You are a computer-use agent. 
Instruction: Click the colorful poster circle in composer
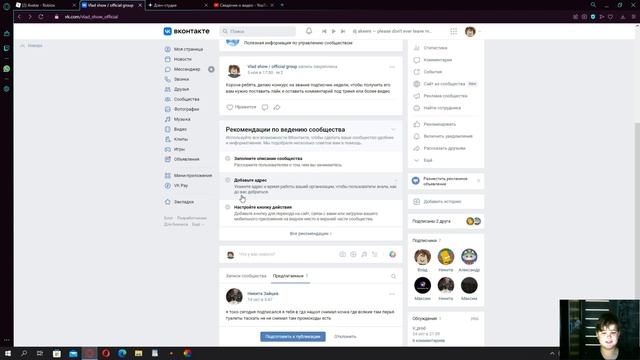392,254
